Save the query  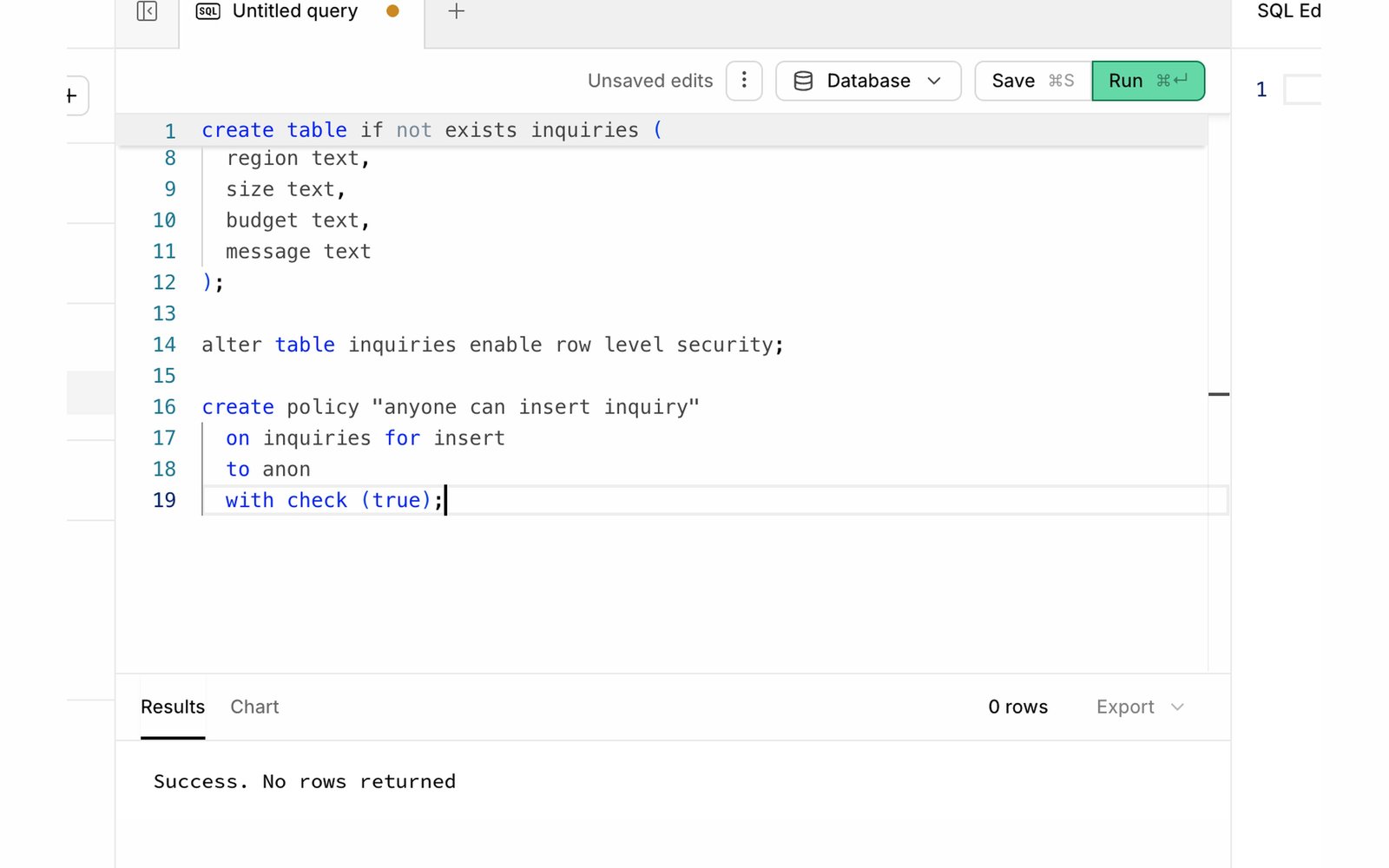tap(1033, 81)
